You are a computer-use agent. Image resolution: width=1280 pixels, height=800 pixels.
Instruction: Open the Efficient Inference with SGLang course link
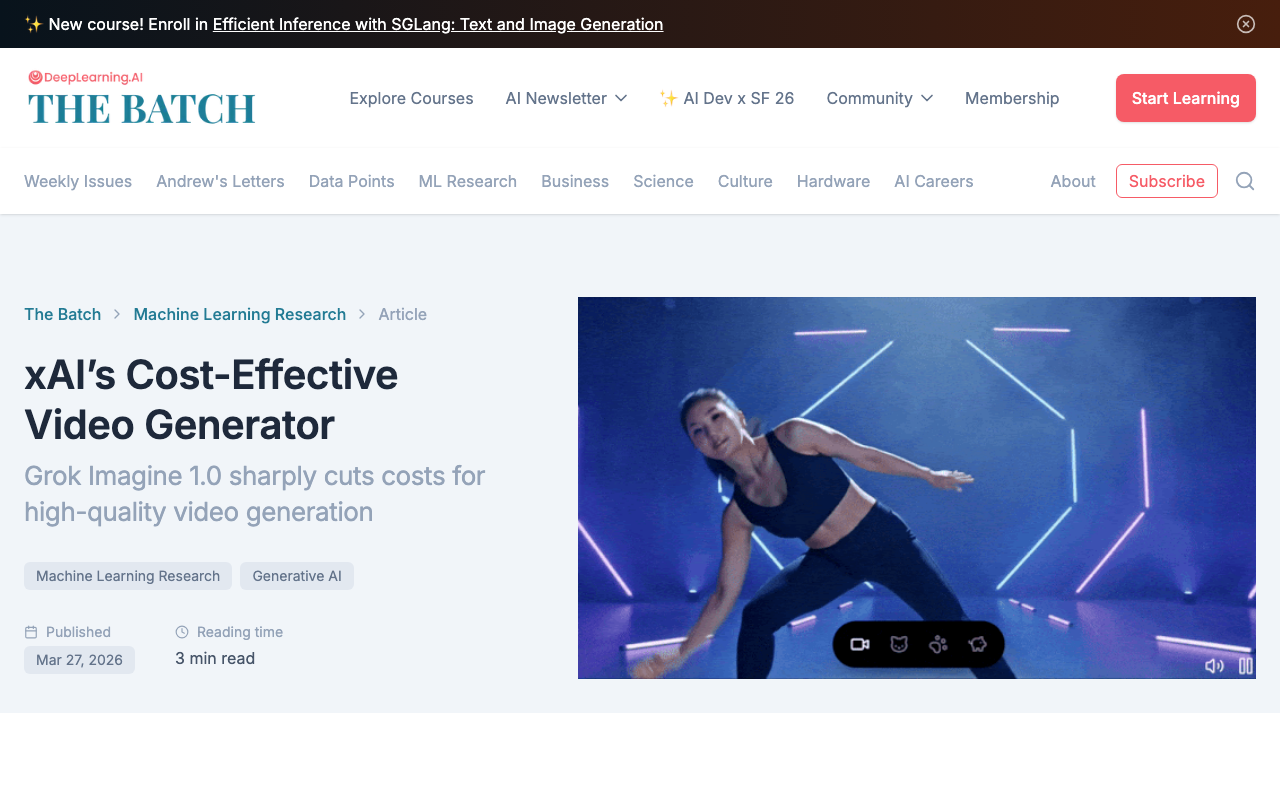(x=438, y=24)
